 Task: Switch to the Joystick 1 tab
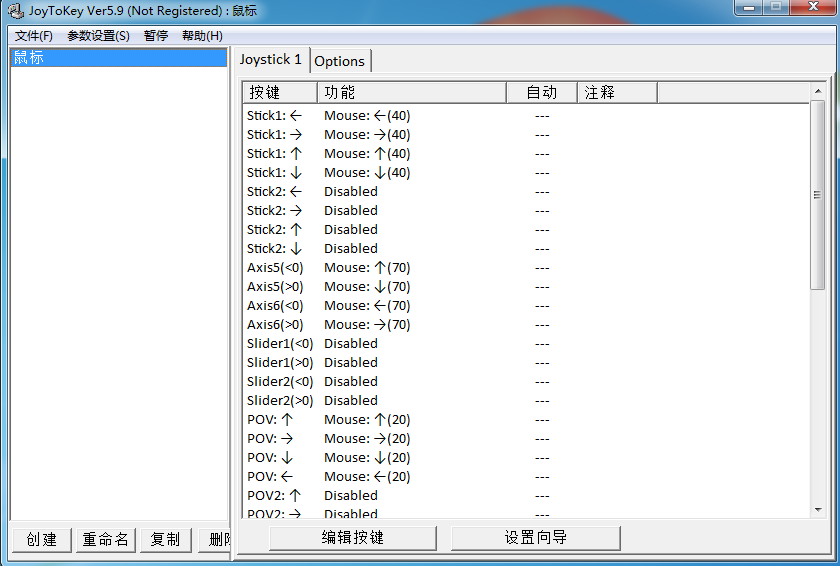pyautogui.click(x=271, y=59)
